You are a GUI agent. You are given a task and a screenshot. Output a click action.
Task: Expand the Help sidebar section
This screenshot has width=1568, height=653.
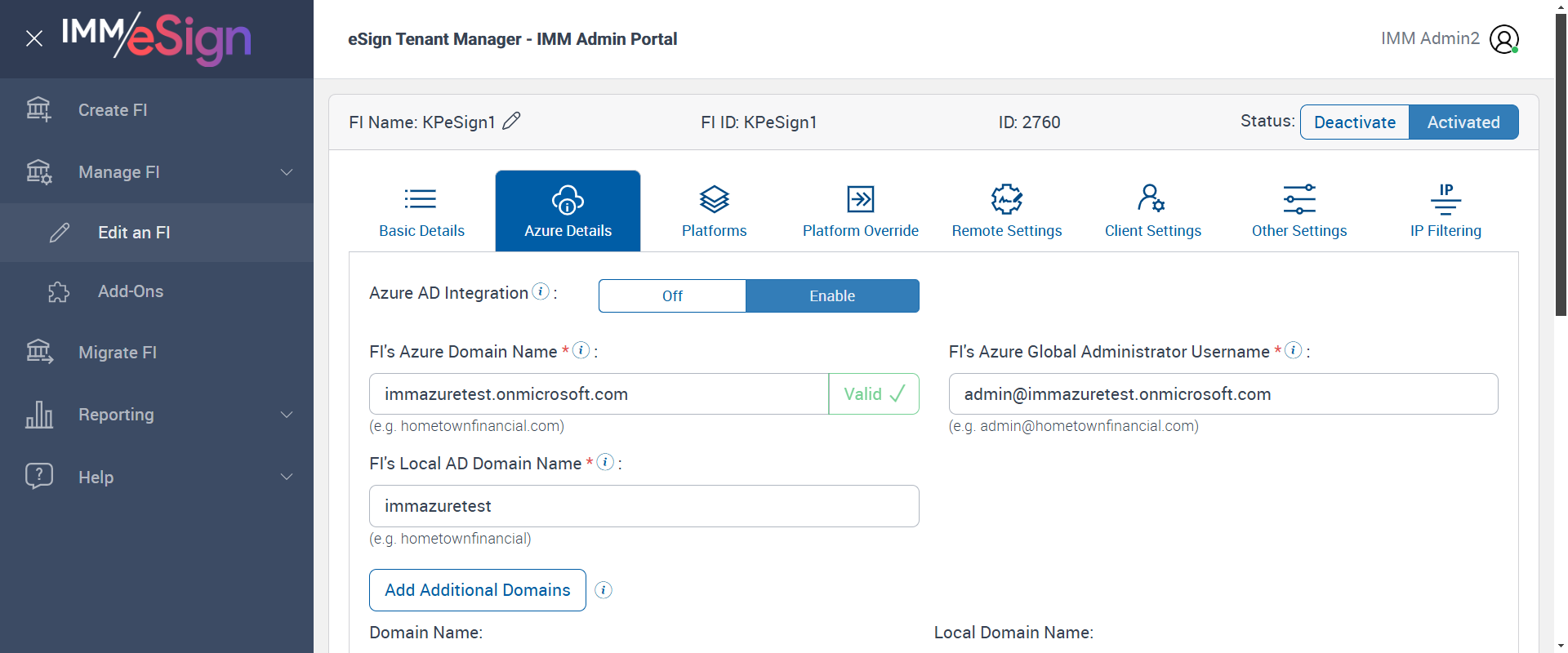click(x=287, y=477)
